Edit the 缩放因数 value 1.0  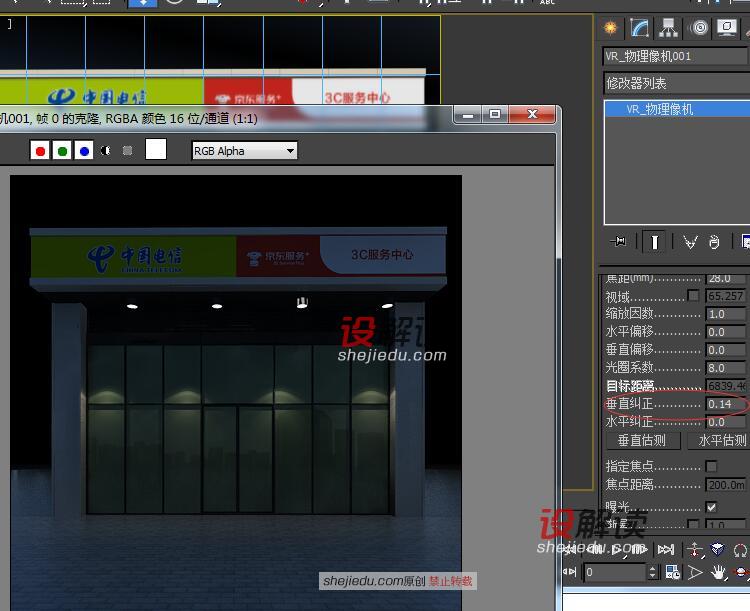(x=726, y=314)
